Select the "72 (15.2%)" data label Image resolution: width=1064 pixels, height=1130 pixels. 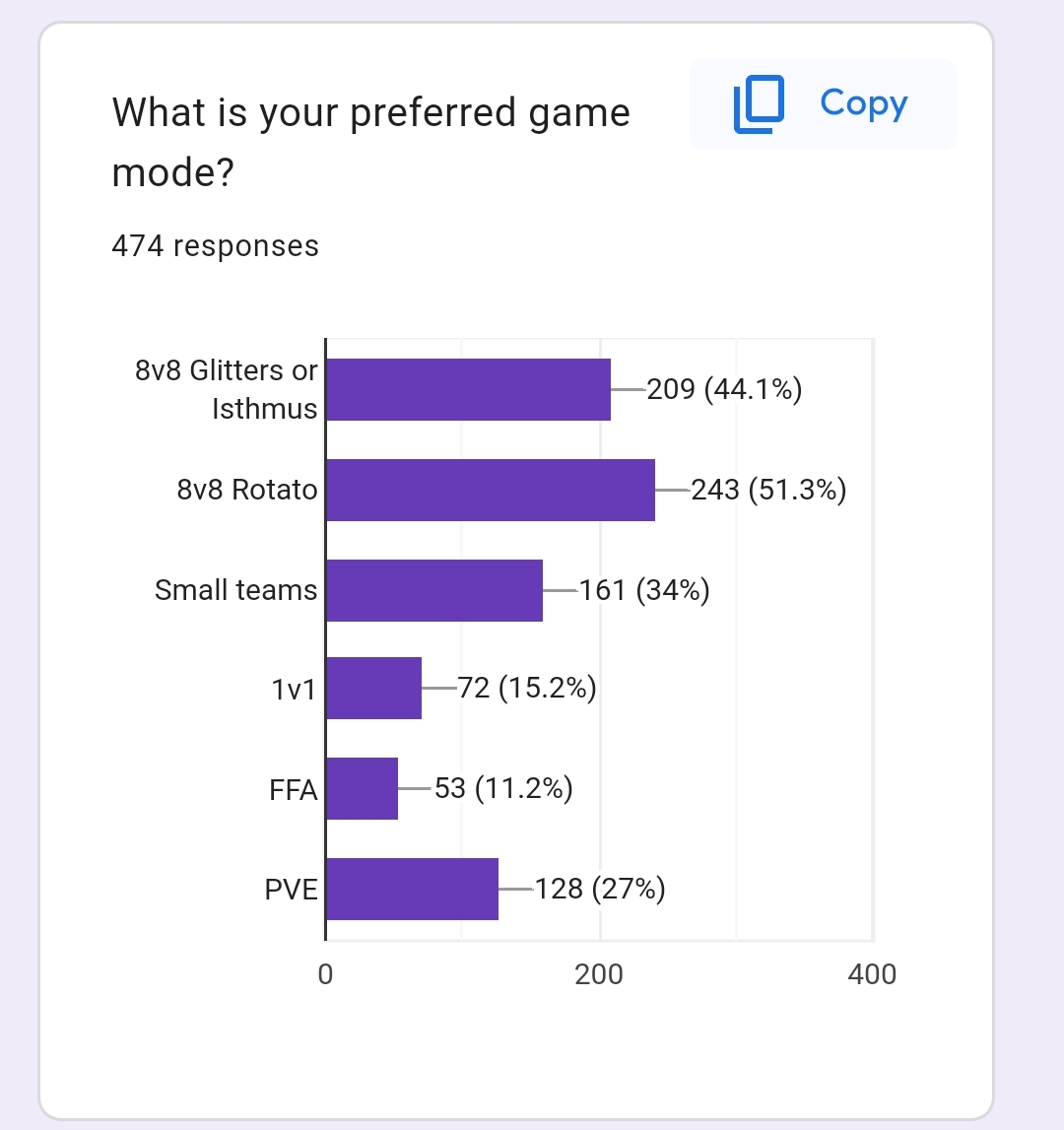pos(527,688)
